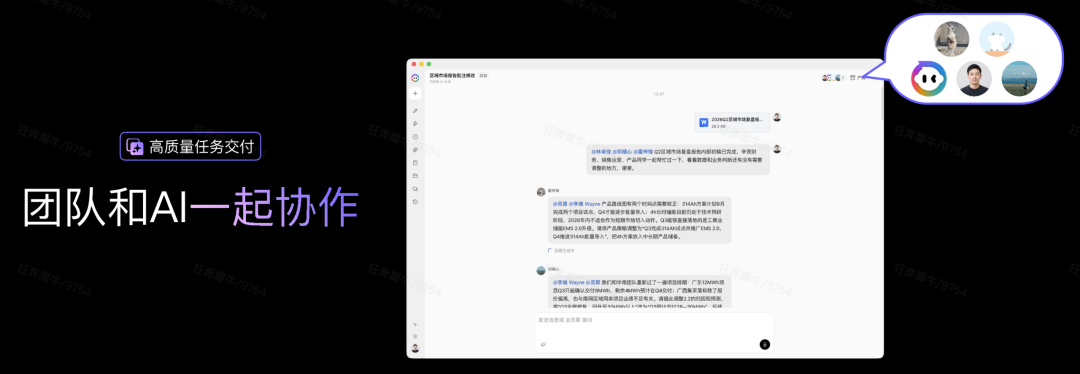Click the user profile avatar at sidebar bottom

[x=415, y=349]
